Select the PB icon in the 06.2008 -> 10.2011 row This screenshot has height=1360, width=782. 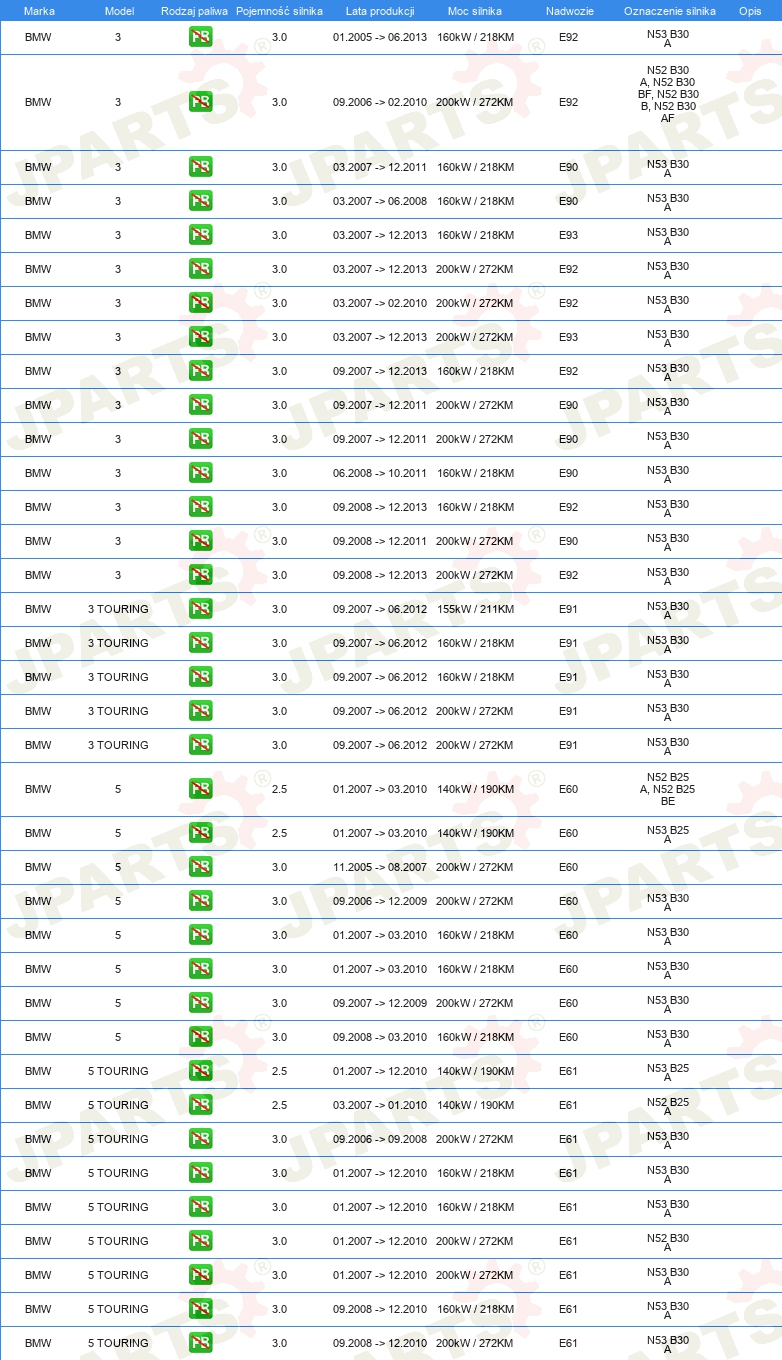pos(200,473)
